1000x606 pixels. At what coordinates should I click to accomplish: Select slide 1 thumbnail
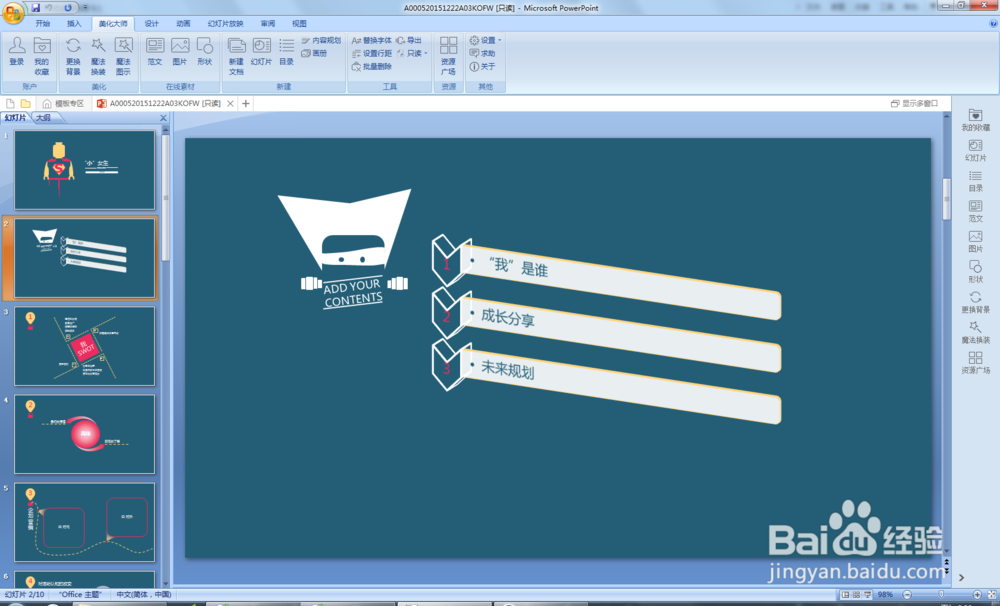(x=85, y=170)
